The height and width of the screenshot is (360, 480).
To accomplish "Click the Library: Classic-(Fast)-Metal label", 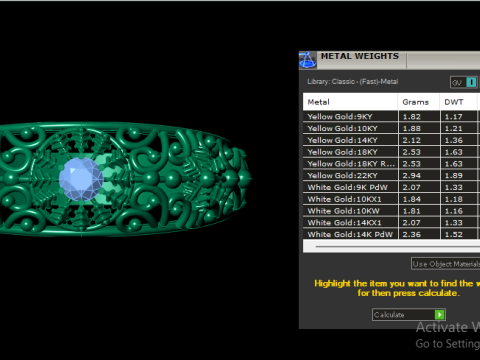I will (x=353, y=82).
